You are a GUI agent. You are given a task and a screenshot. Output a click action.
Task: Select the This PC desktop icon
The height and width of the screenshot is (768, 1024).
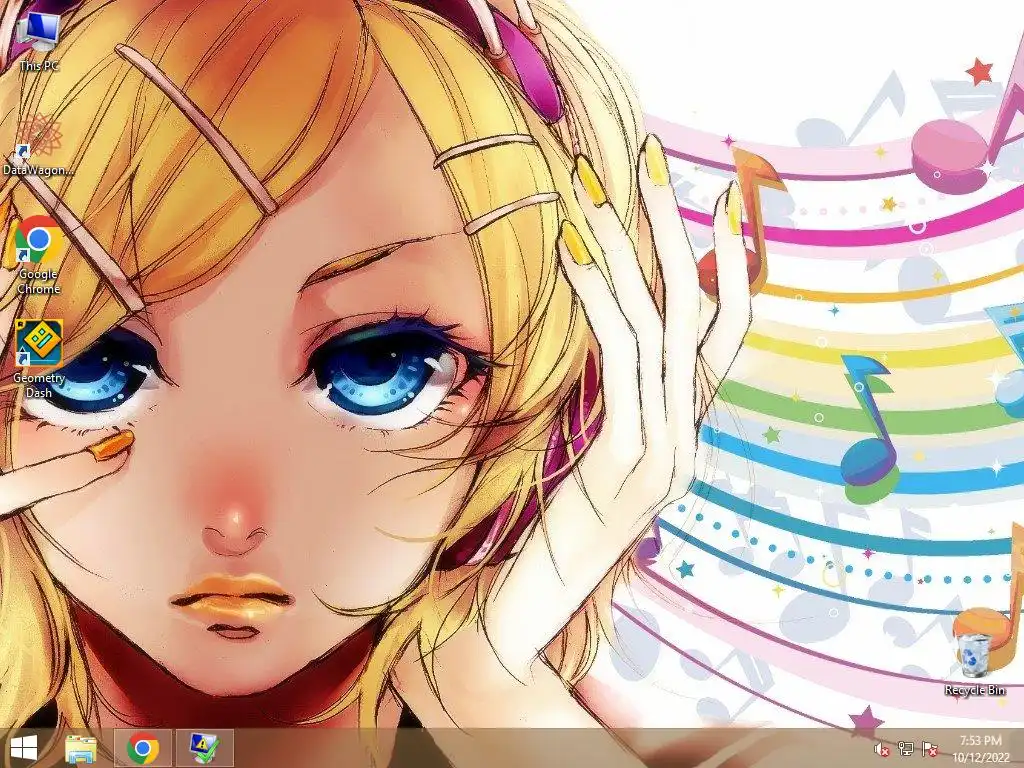pyautogui.click(x=39, y=40)
